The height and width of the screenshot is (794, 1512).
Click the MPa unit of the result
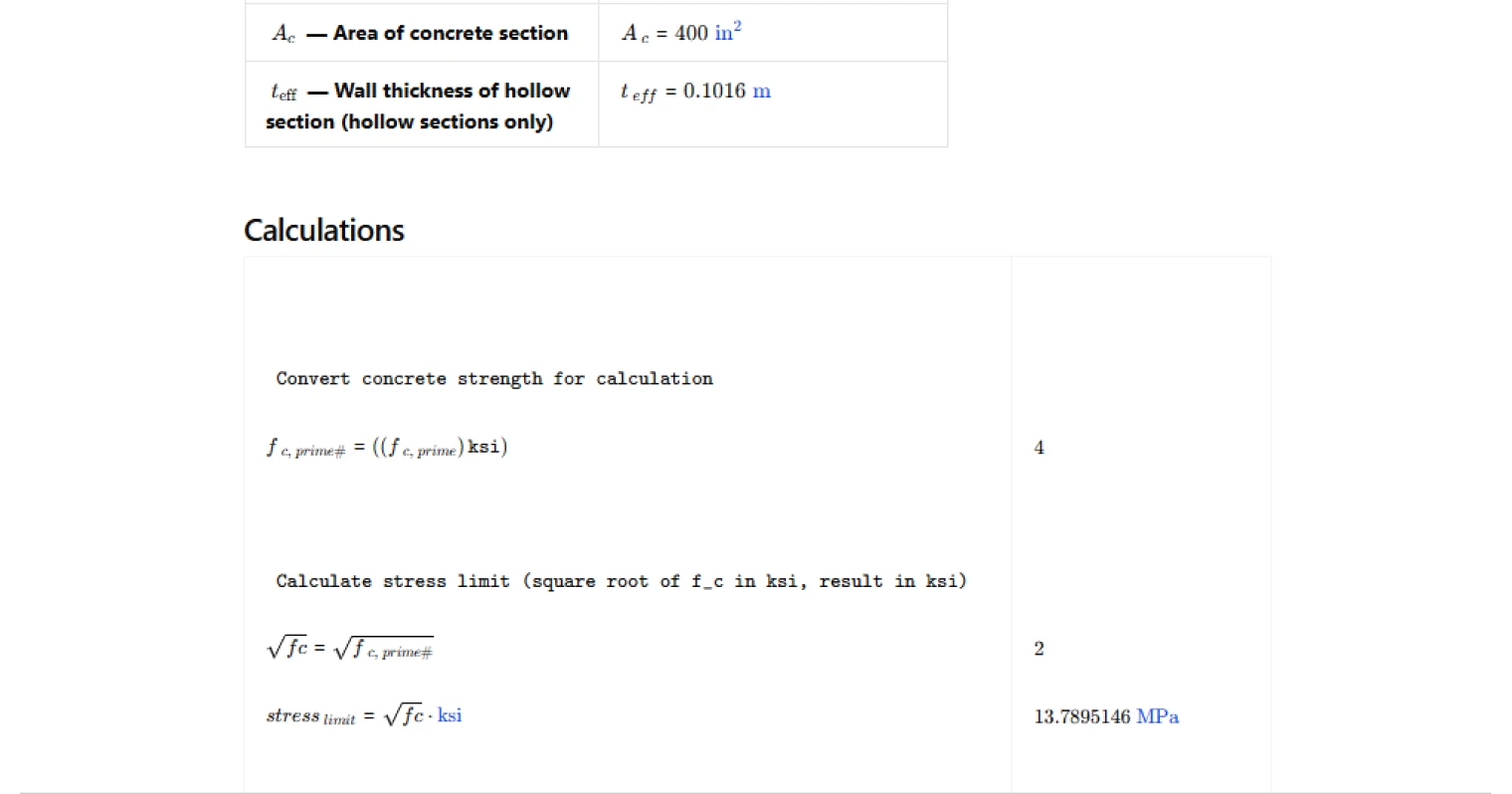click(1157, 716)
